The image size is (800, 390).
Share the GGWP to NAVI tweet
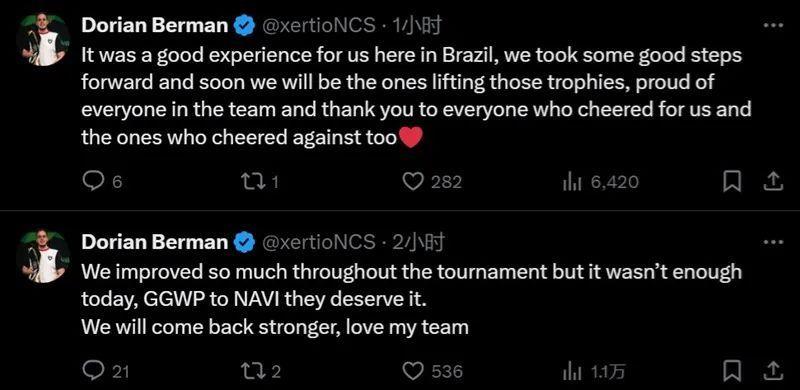coord(773,371)
